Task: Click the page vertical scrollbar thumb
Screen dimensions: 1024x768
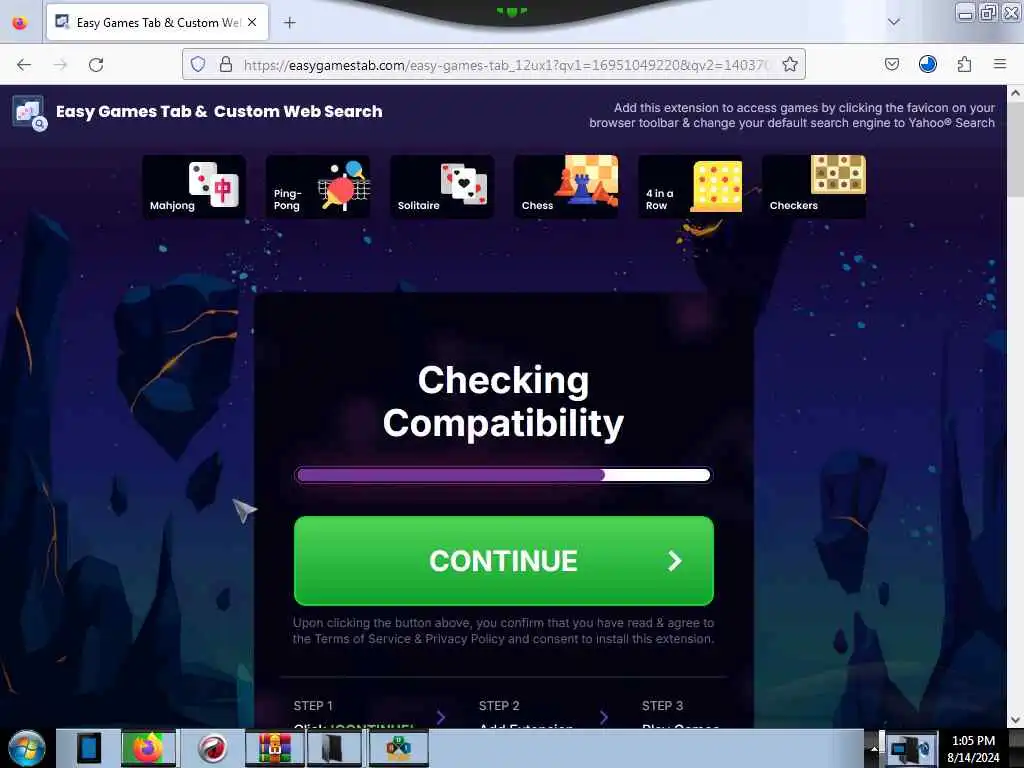Action: tap(1015, 148)
